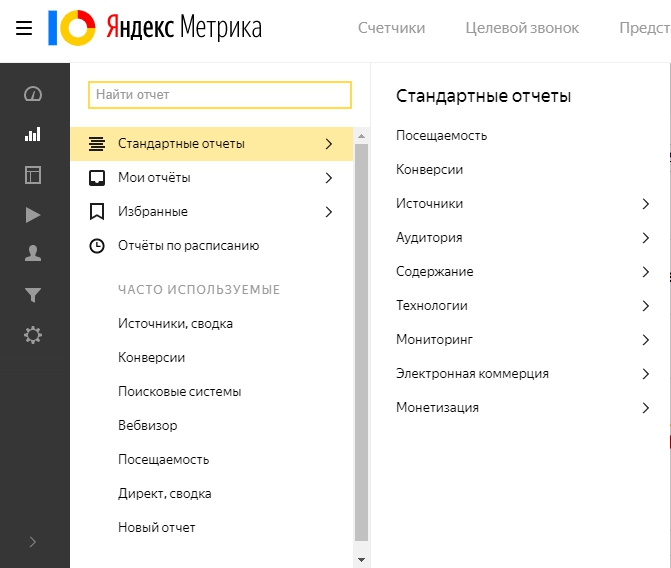
Task: Expand the Источники submenu arrow
Action: click(646, 204)
